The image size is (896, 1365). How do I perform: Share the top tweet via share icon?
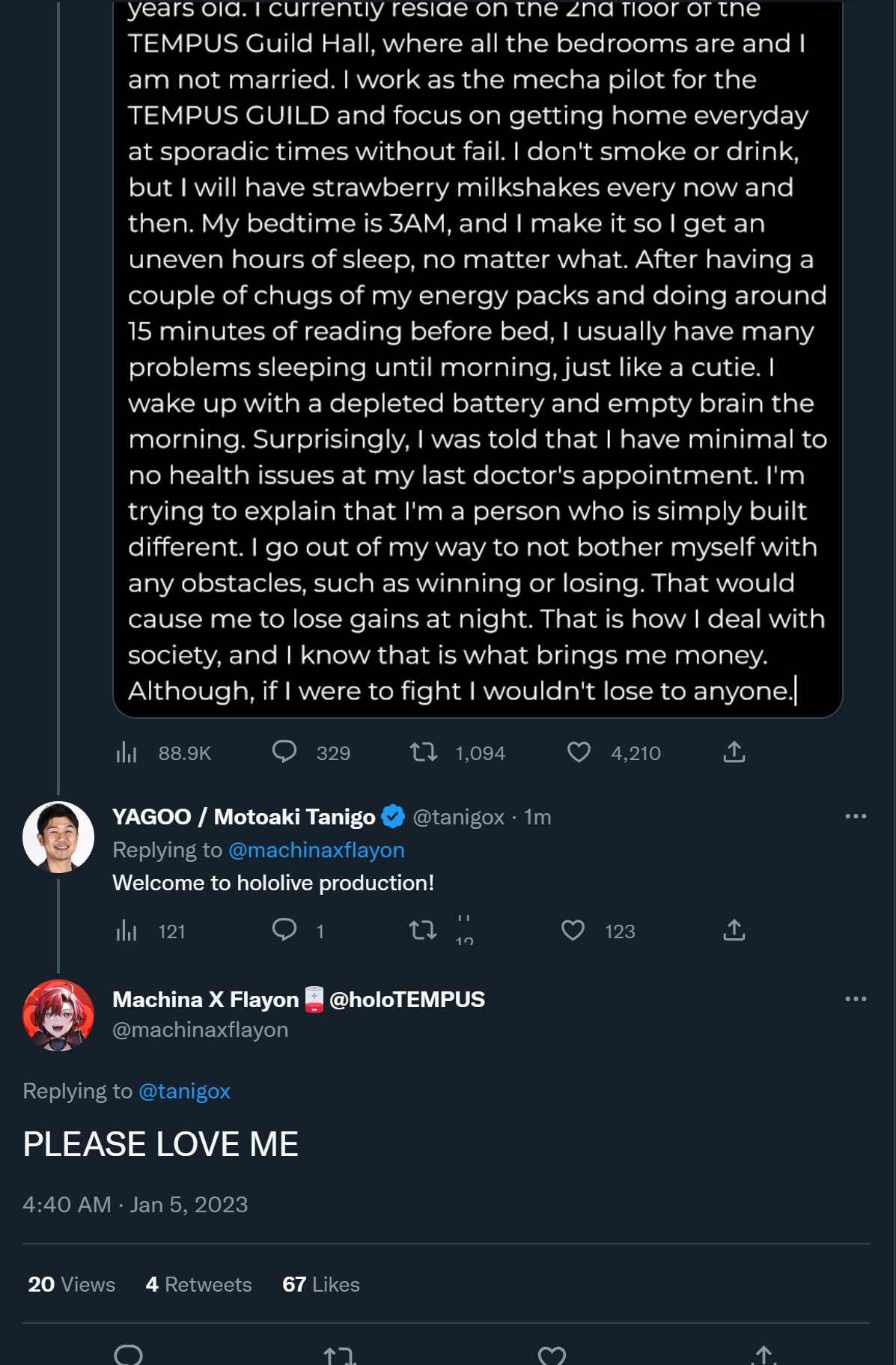point(734,752)
